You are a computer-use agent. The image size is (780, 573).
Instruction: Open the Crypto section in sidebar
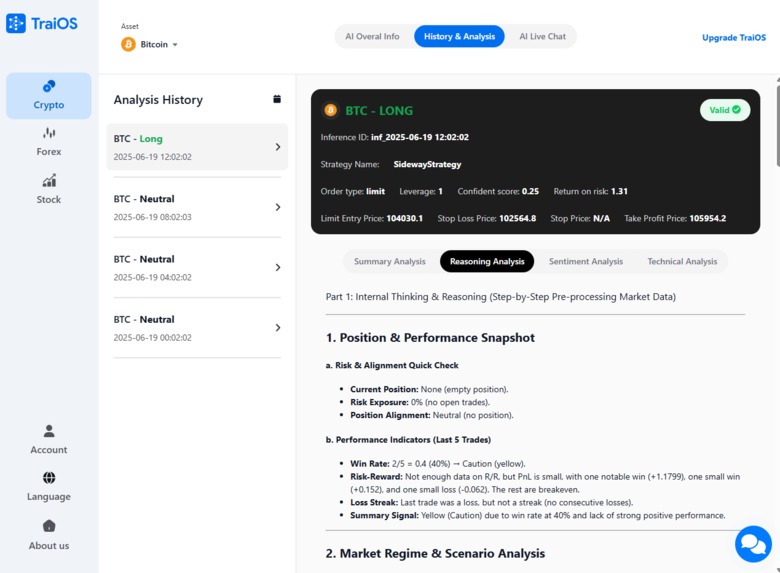coord(49,96)
